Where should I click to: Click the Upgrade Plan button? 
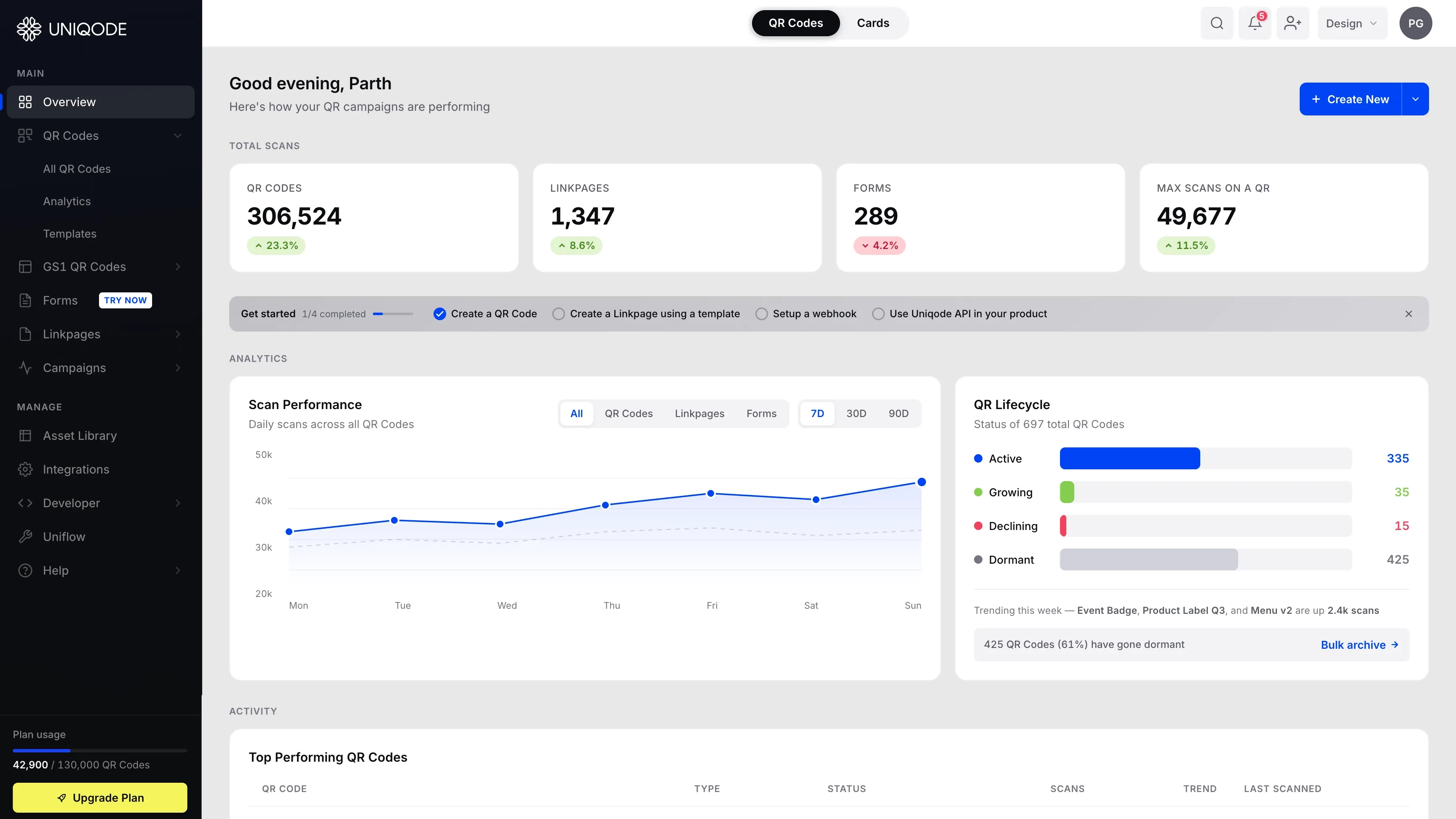pos(100,798)
